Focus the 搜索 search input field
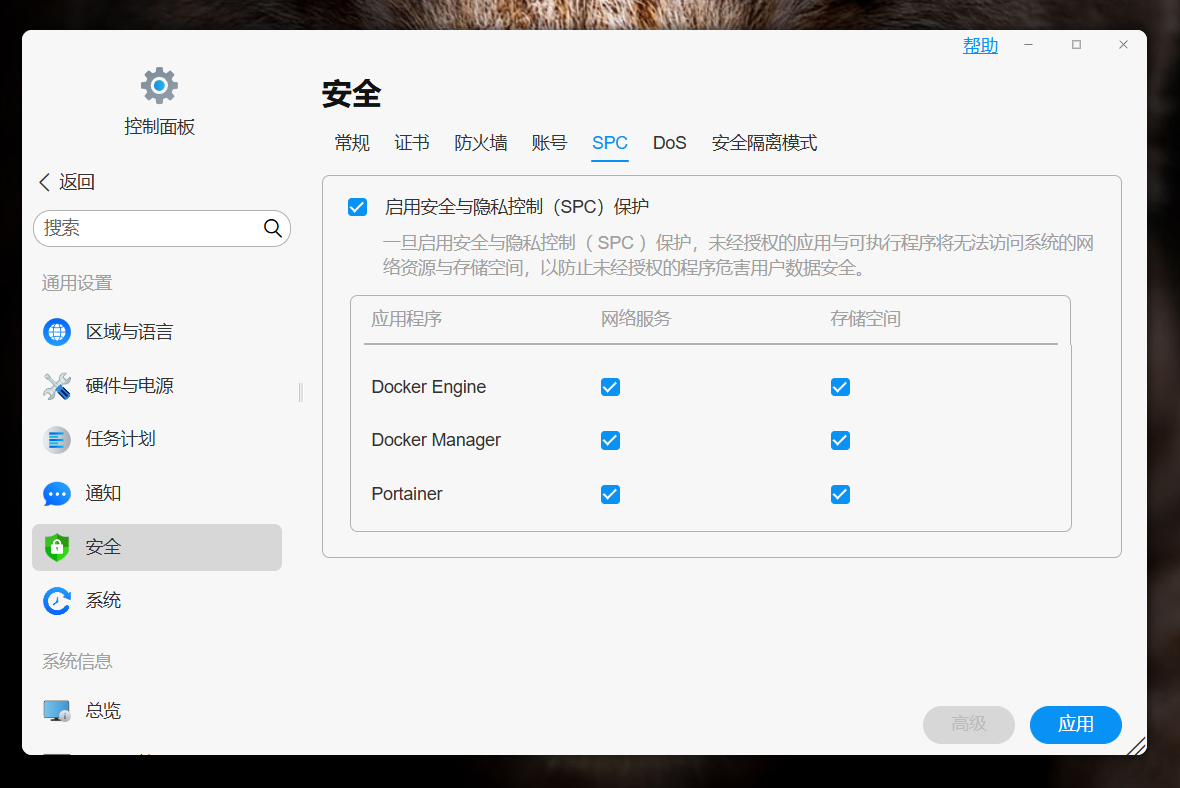1180x788 pixels. [x=162, y=228]
